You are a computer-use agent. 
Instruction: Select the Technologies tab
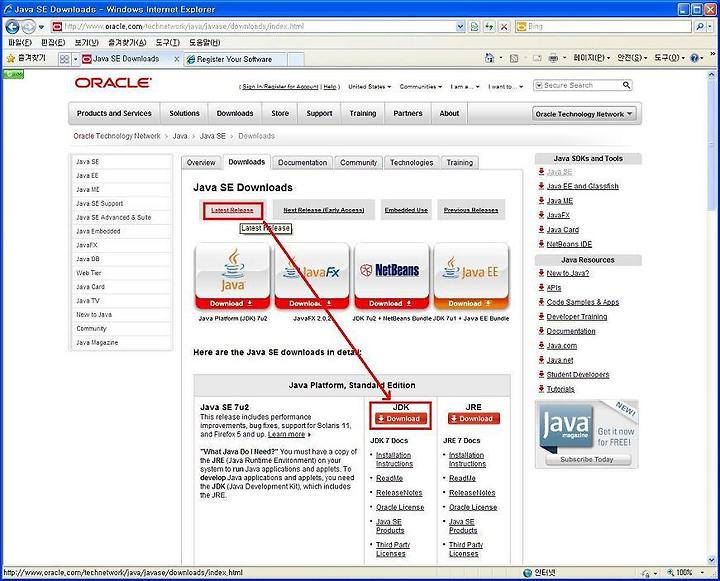411,163
